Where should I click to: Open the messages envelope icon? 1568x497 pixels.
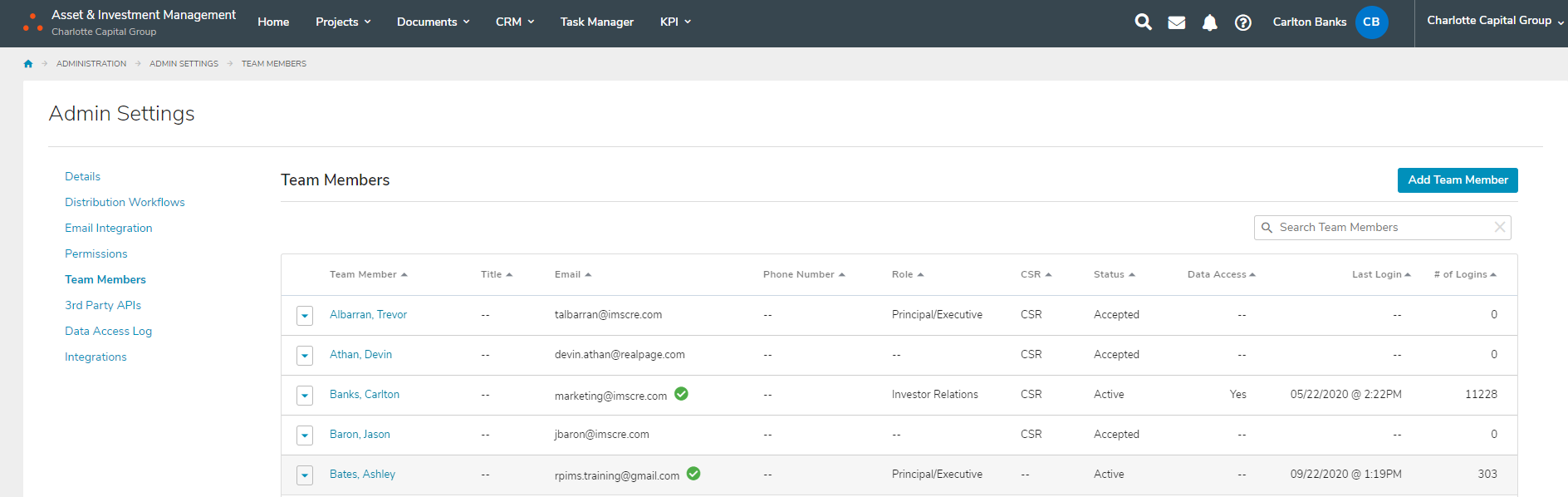point(1176,22)
